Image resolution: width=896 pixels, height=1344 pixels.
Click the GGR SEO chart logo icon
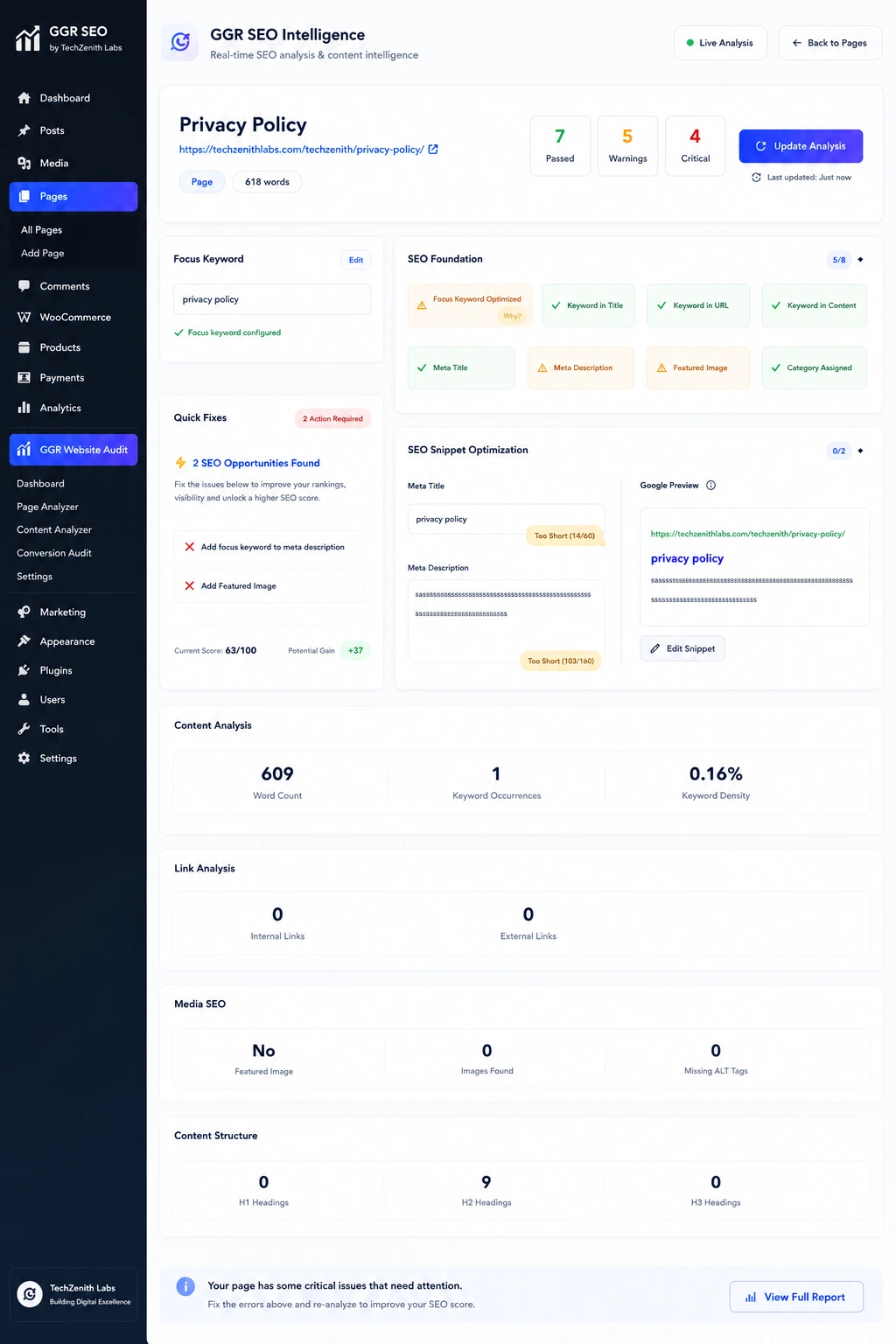[x=28, y=38]
